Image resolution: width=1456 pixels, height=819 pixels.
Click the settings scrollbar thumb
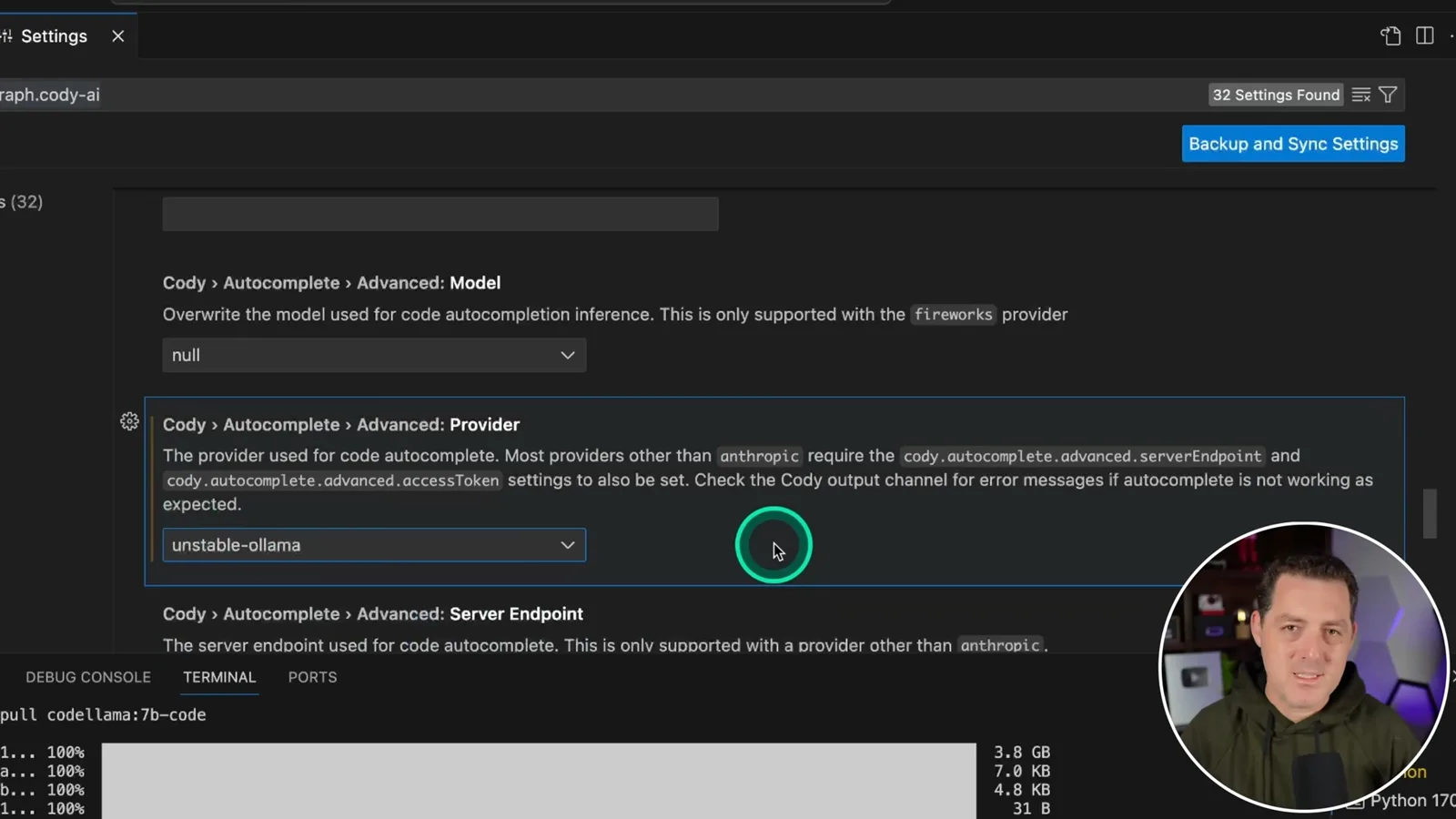click(x=1430, y=514)
